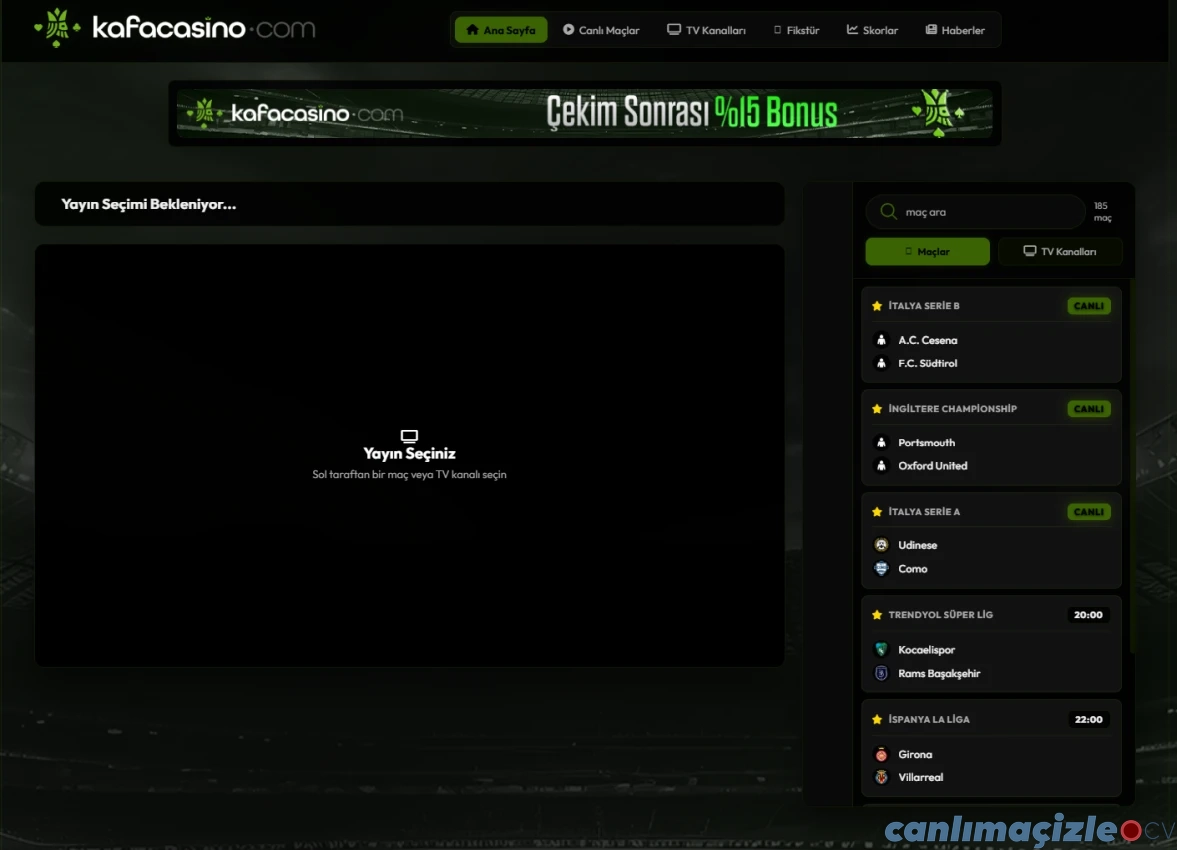Toggle the star favorite on İtalya Serie B
This screenshot has height=850, width=1177.
point(877,305)
